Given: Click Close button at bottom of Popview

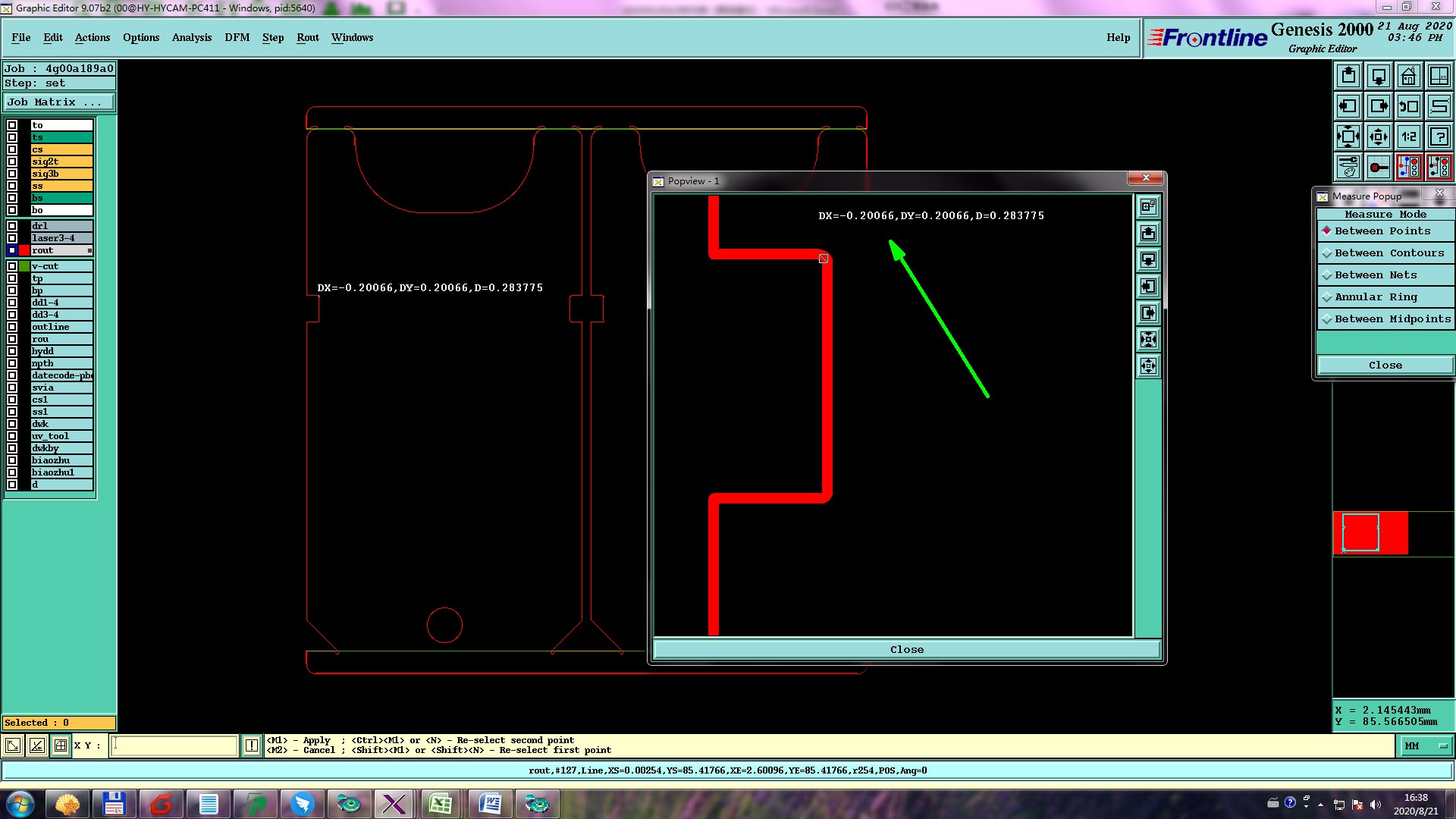Looking at the screenshot, I should [x=906, y=649].
